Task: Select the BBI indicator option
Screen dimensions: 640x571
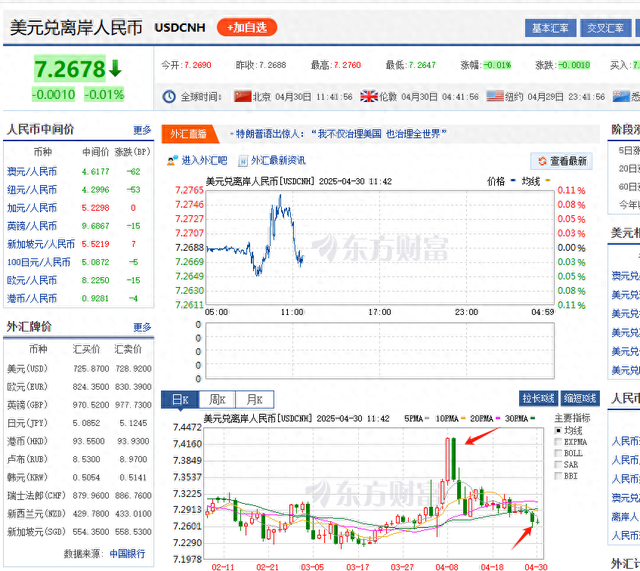Action: coord(558,476)
